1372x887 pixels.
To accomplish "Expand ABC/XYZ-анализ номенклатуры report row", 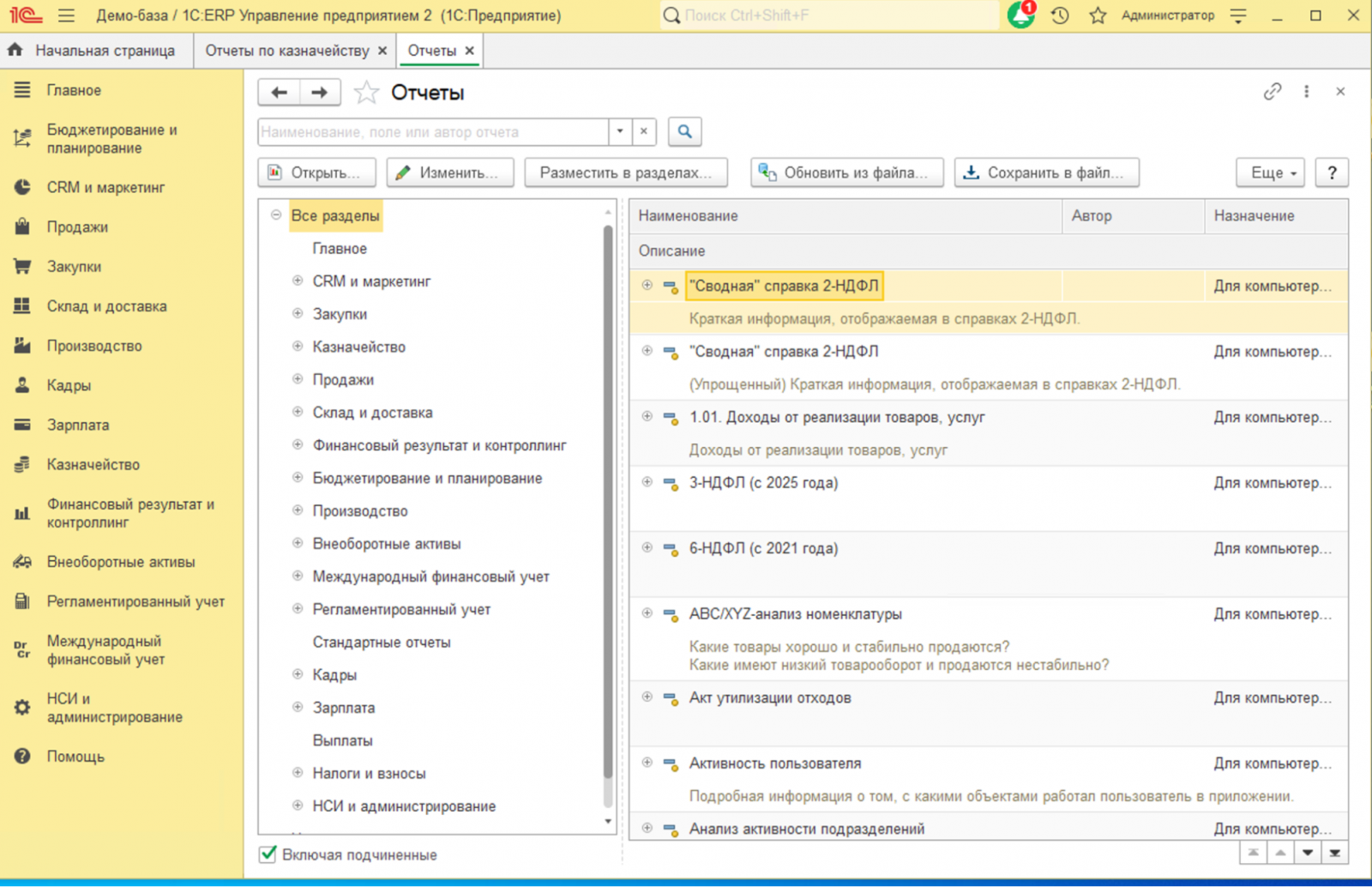I will click(647, 613).
